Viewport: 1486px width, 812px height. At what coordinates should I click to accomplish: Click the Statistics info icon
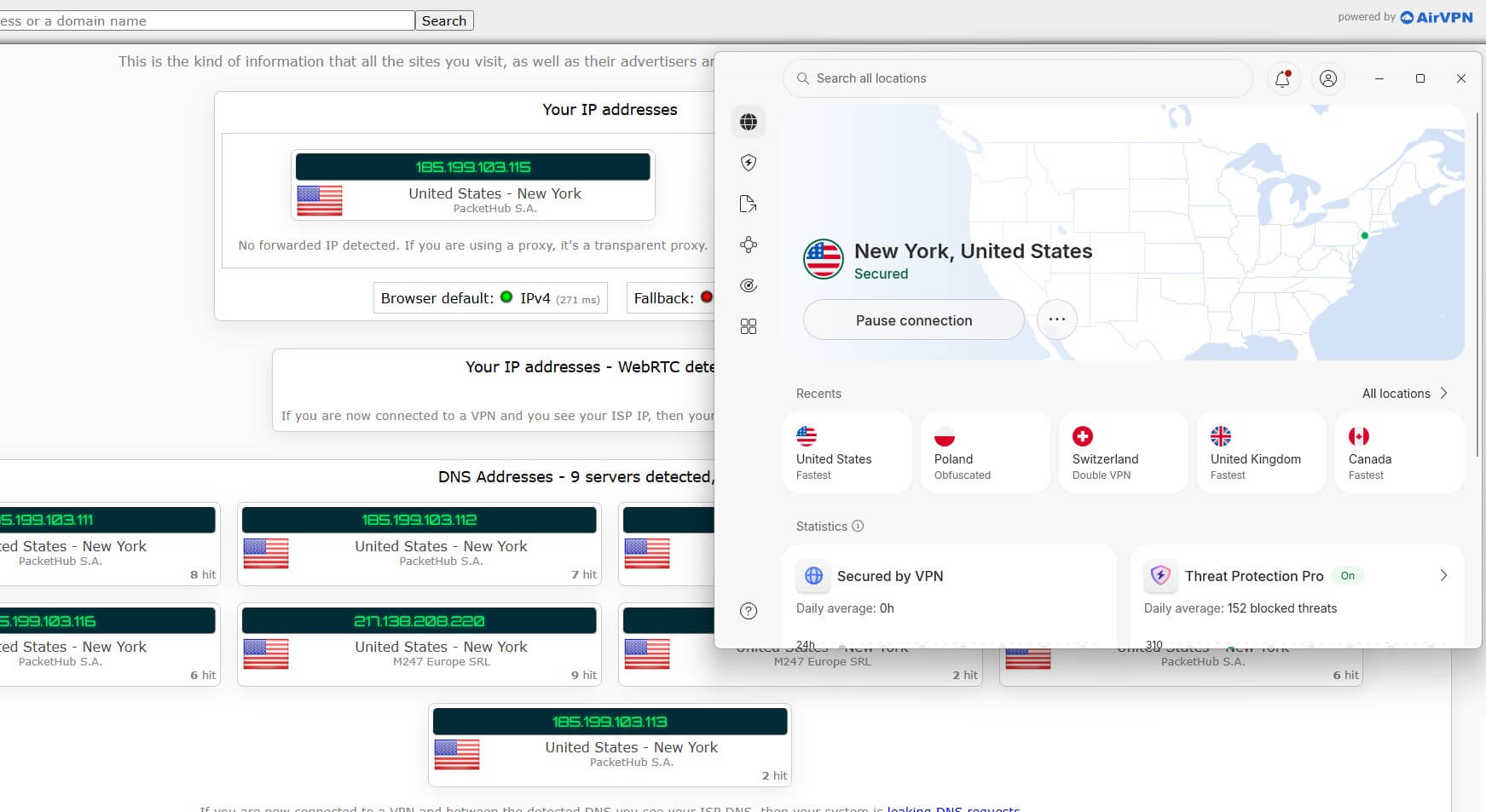click(858, 526)
